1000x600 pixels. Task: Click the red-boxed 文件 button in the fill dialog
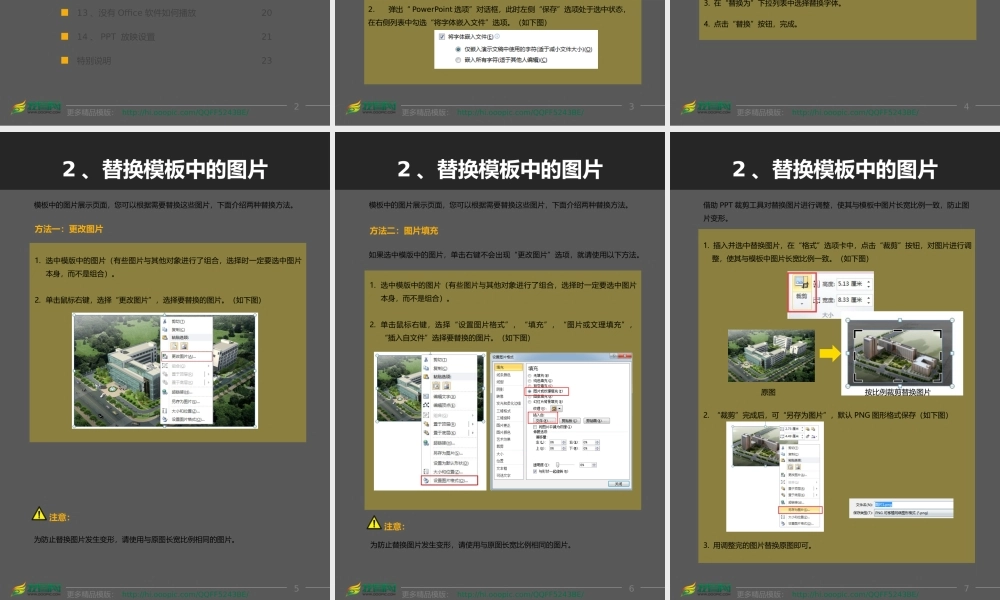click(544, 421)
